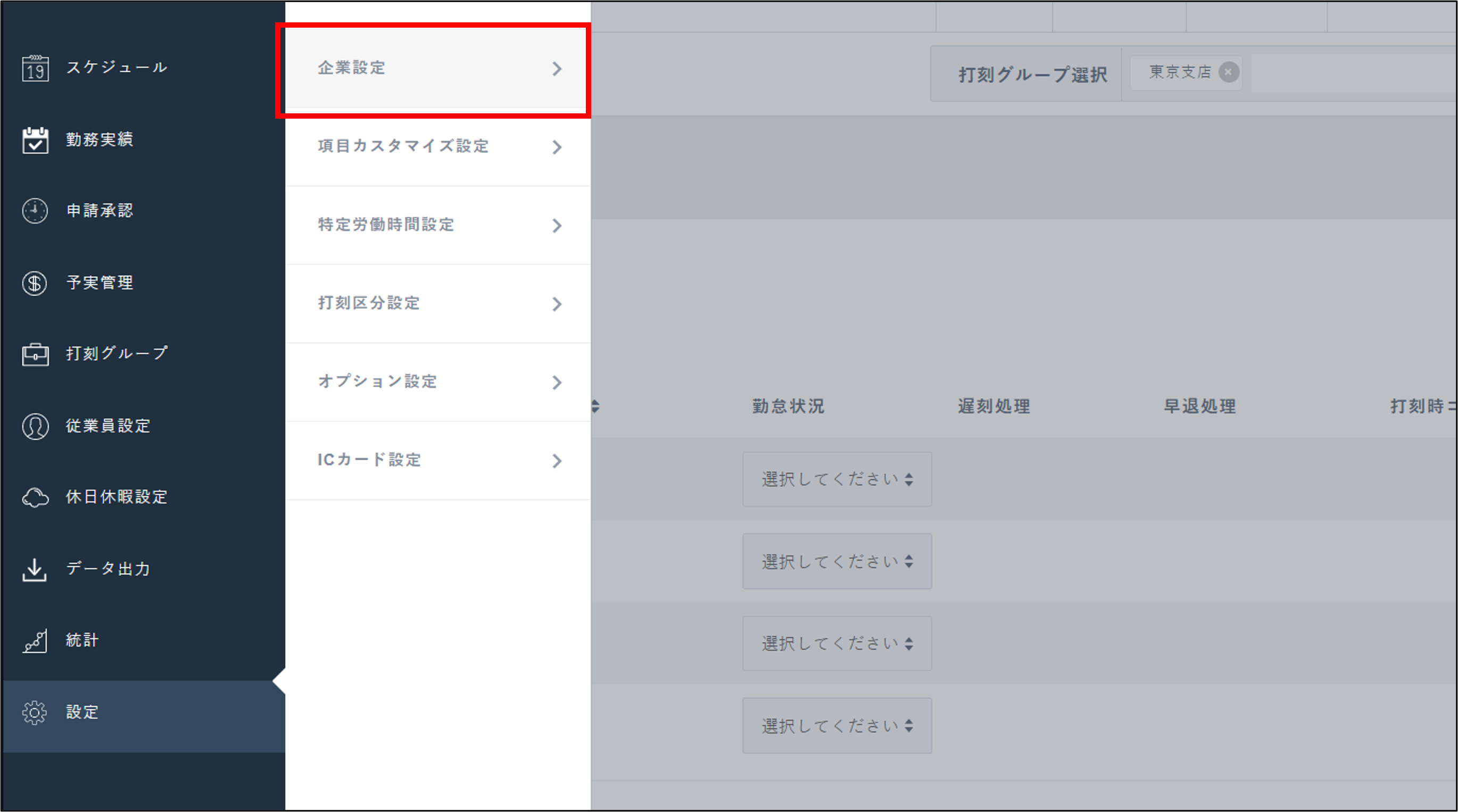1458x812 pixels.
Task: Click the 打刻グループ選択 input field
Action: [x=1353, y=73]
